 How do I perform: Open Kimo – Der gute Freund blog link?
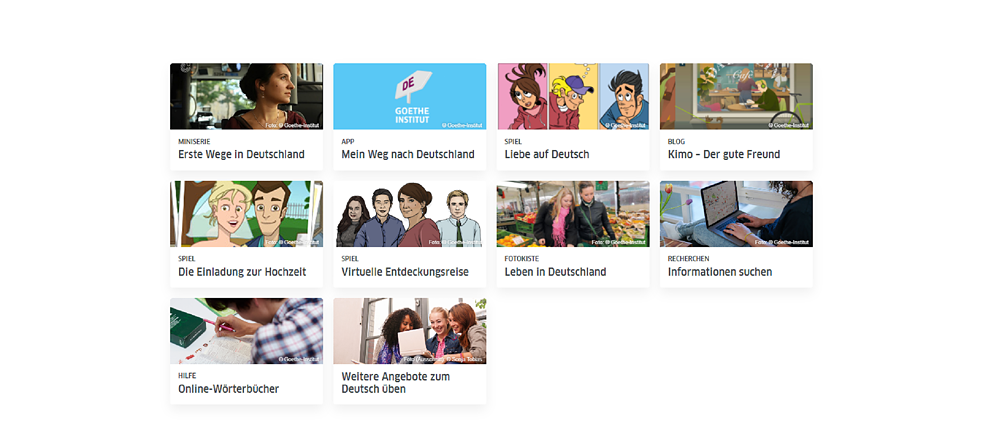(x=724, y=154)
